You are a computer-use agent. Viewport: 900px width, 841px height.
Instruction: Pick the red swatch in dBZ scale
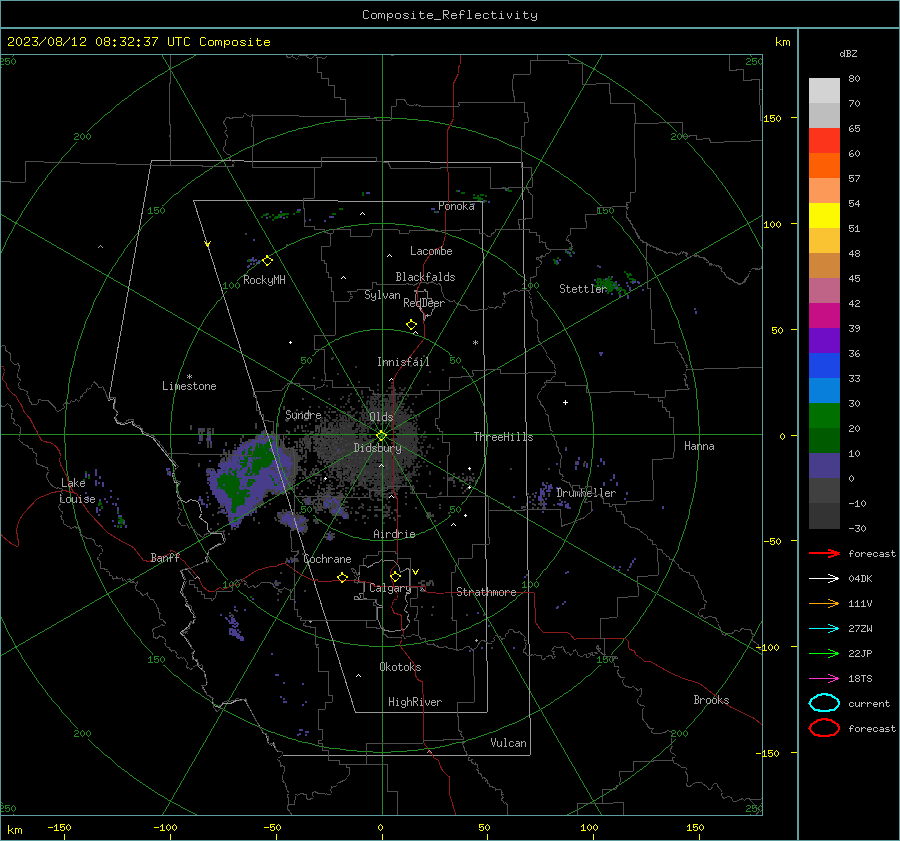[824, 141]
